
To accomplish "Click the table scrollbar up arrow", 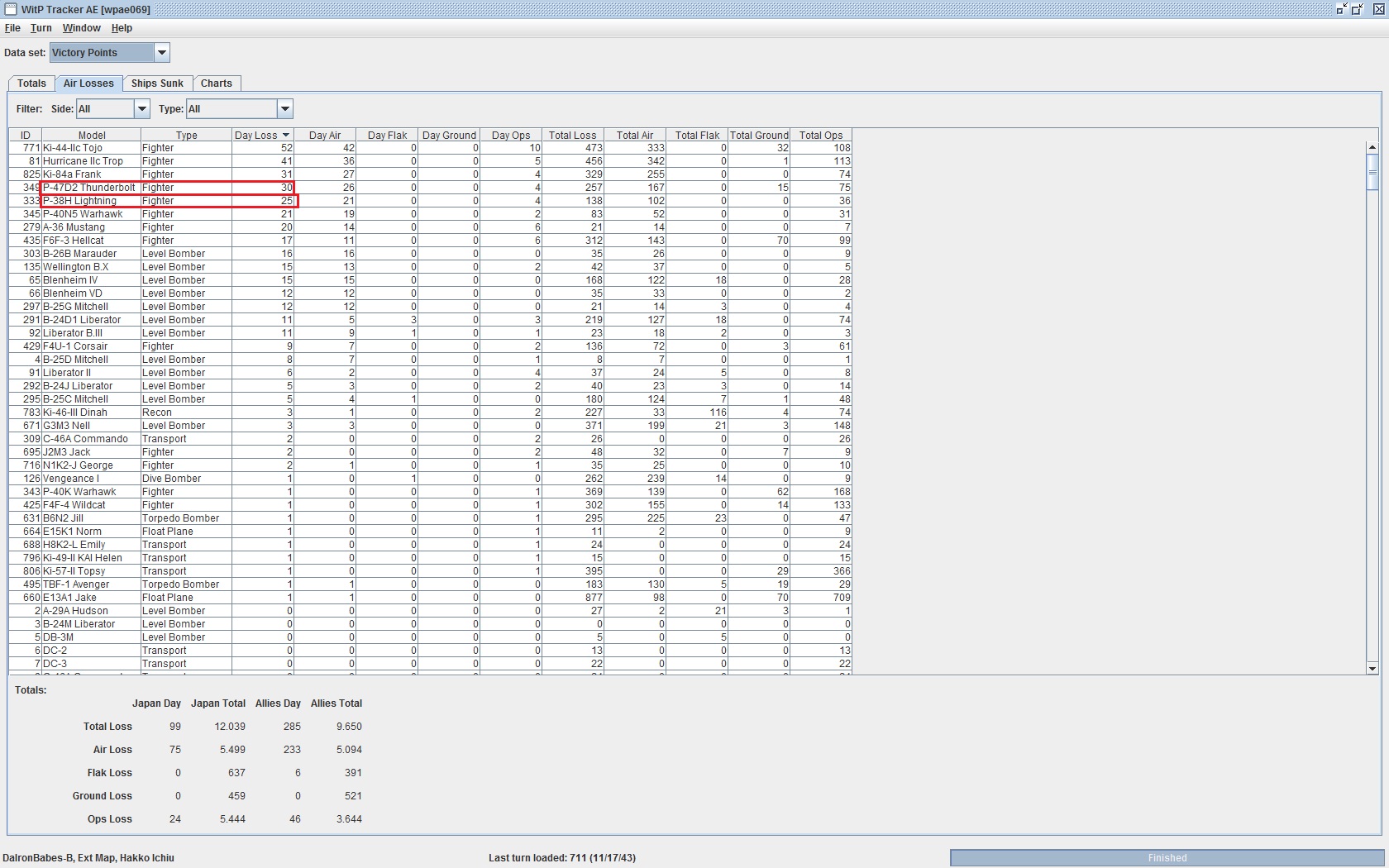I will coord(1372,148).
